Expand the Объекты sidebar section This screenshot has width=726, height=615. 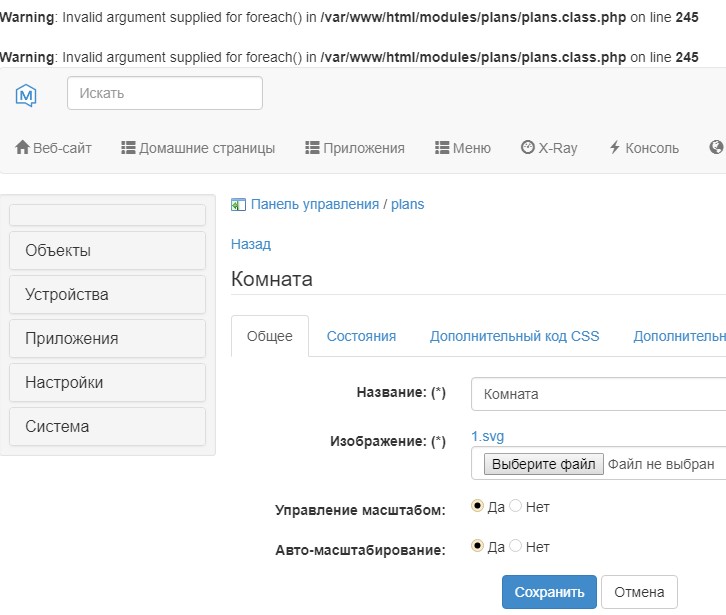pyautogui.click(x=107, y=250)
